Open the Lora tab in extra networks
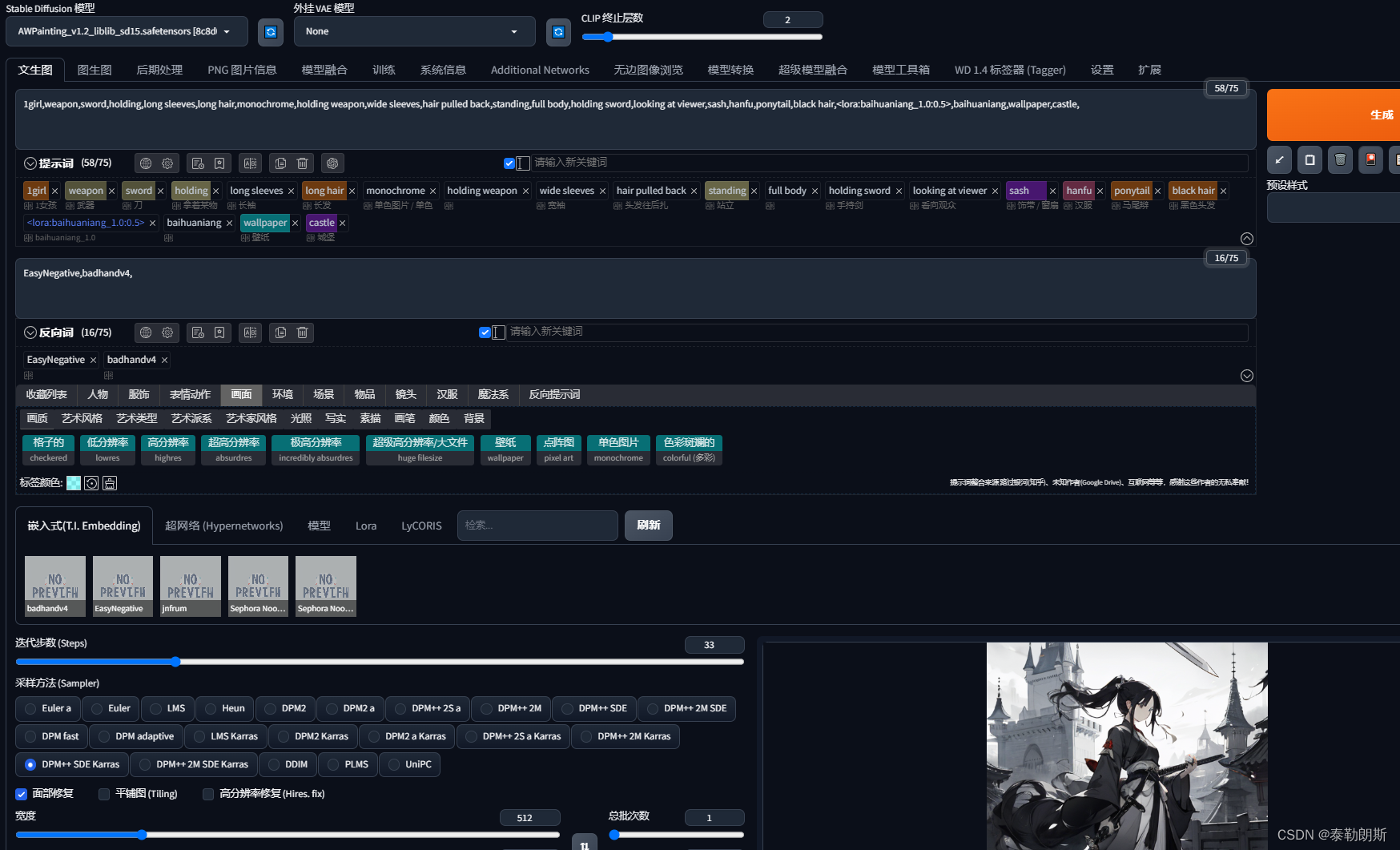 pyautogui.click(x=366, y=526)
